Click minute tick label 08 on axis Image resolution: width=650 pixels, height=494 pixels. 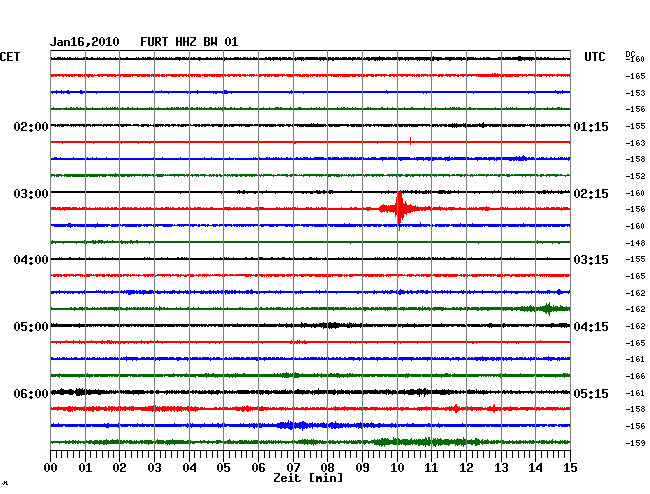pyautogui.click(x=327, y=467)
